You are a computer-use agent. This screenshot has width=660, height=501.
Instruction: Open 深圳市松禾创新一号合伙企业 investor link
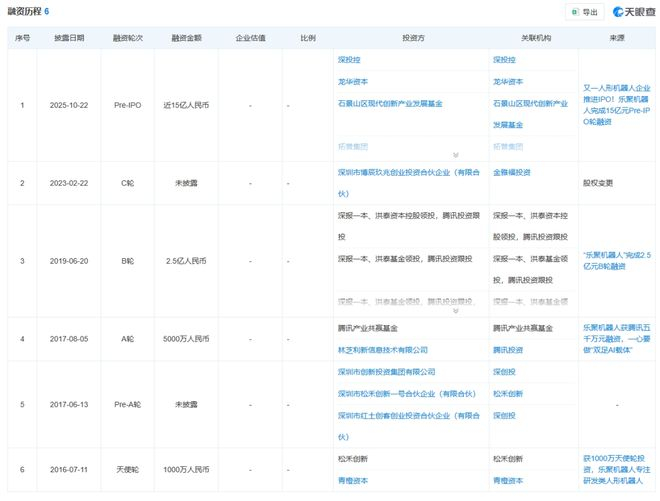click(407, 394)
